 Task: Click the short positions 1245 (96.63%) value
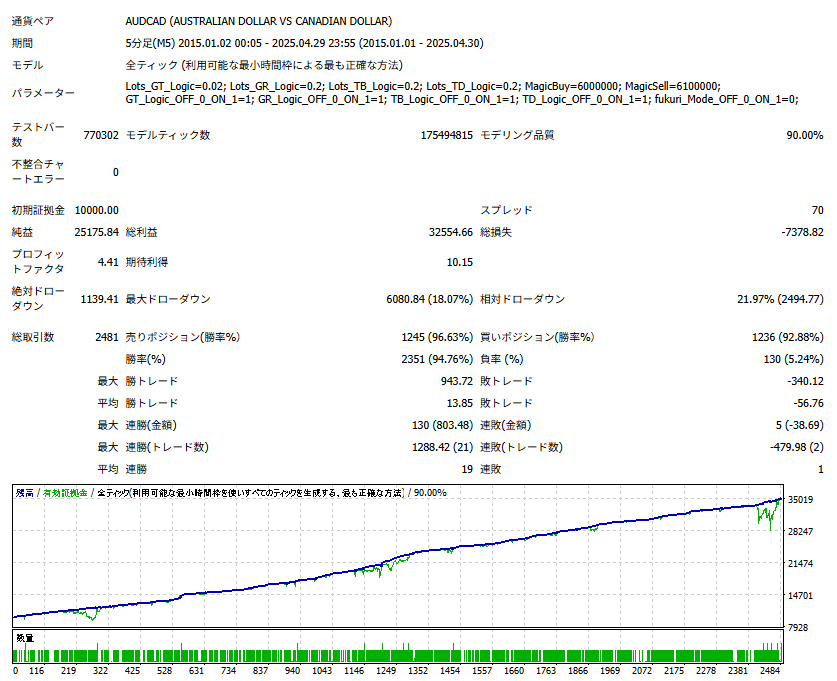pyautogui.click(x=437, y=337)
